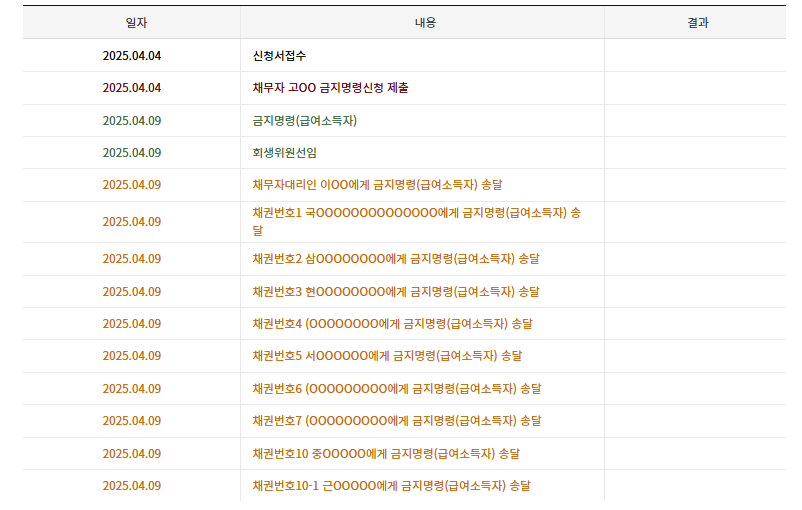Viewport: 802px width, 510px height.
Task: Select the date in 채권번호7 row
Action: 132,420
